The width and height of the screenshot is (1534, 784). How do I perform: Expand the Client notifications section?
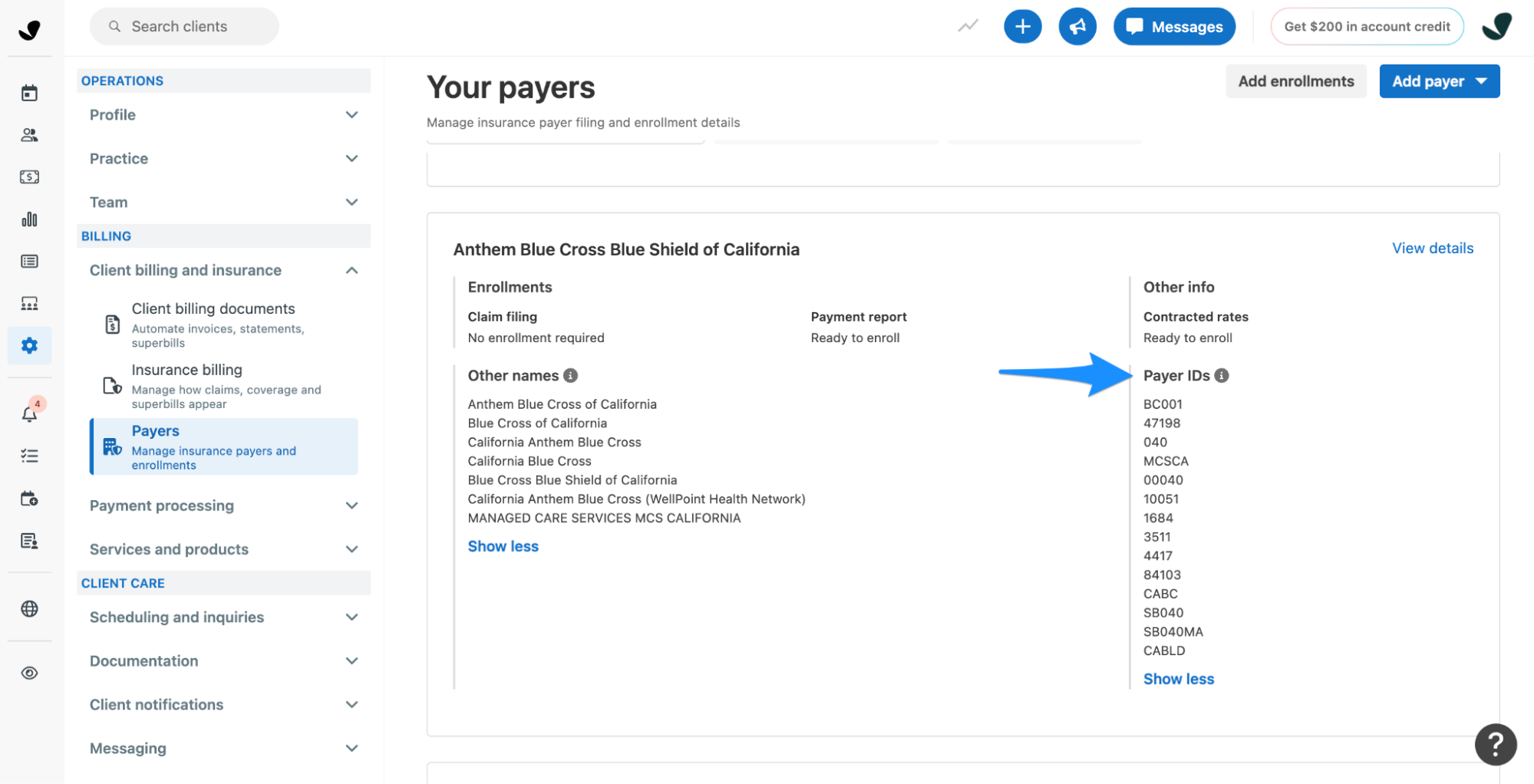tap(223, 705)
